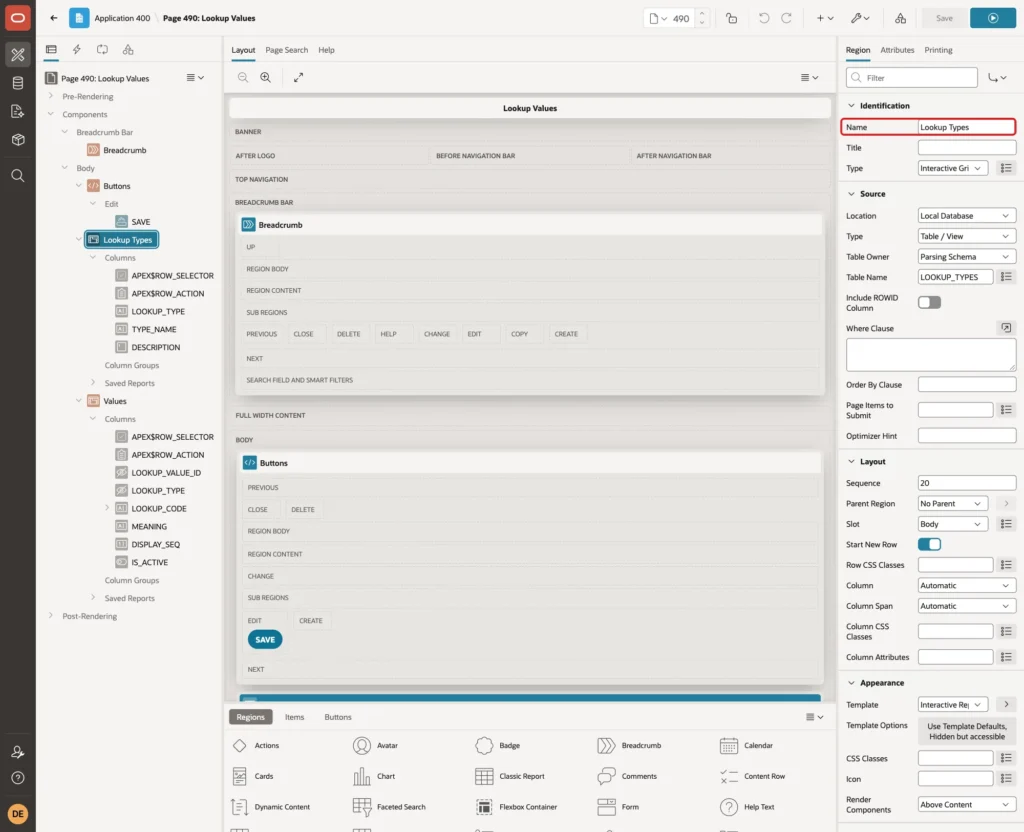Redo the last change
Image resolution: width=1024 pixels, height=832 pixels.
tap(786, 18)
